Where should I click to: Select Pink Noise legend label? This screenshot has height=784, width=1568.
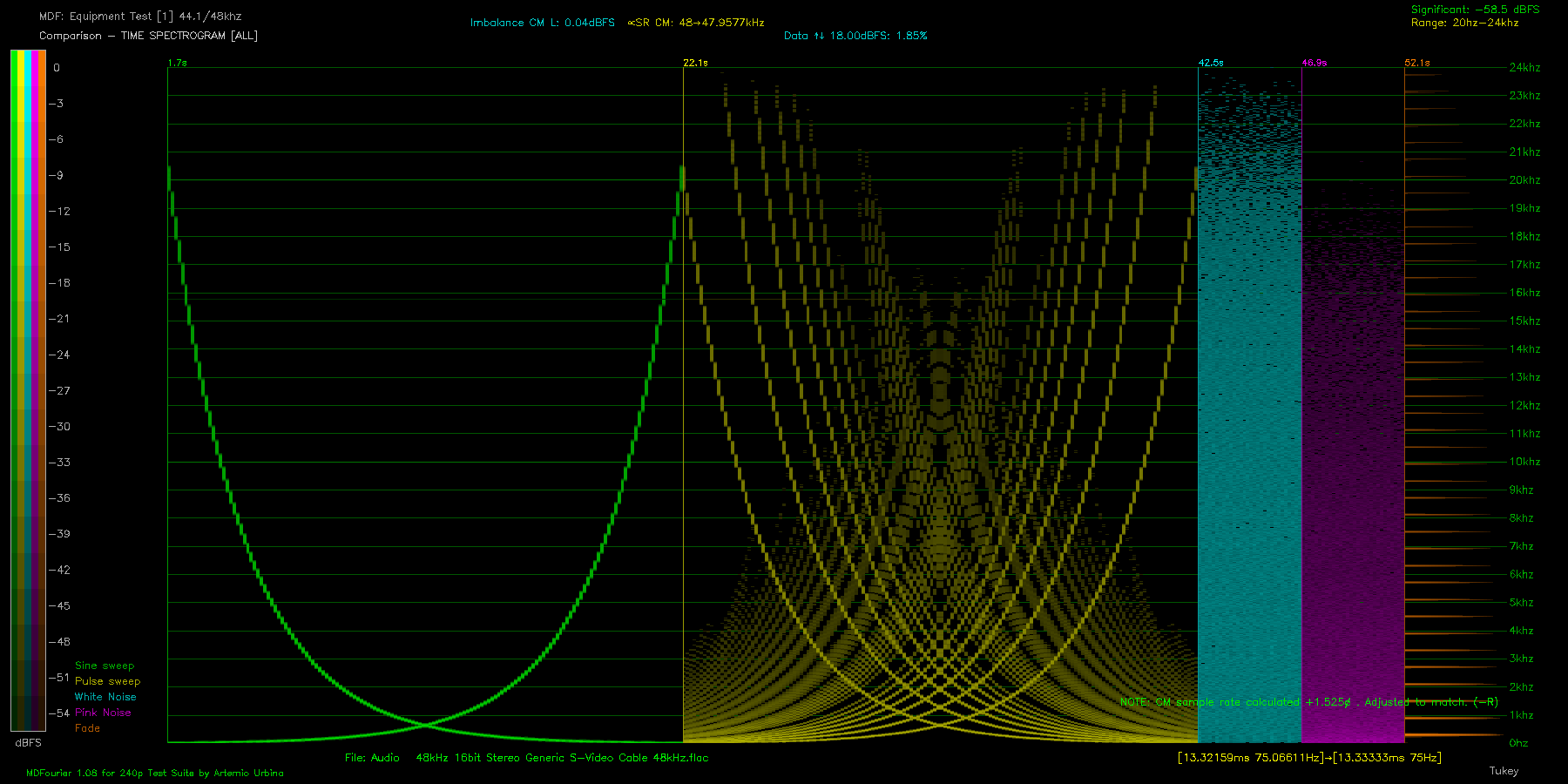point(103,713)
